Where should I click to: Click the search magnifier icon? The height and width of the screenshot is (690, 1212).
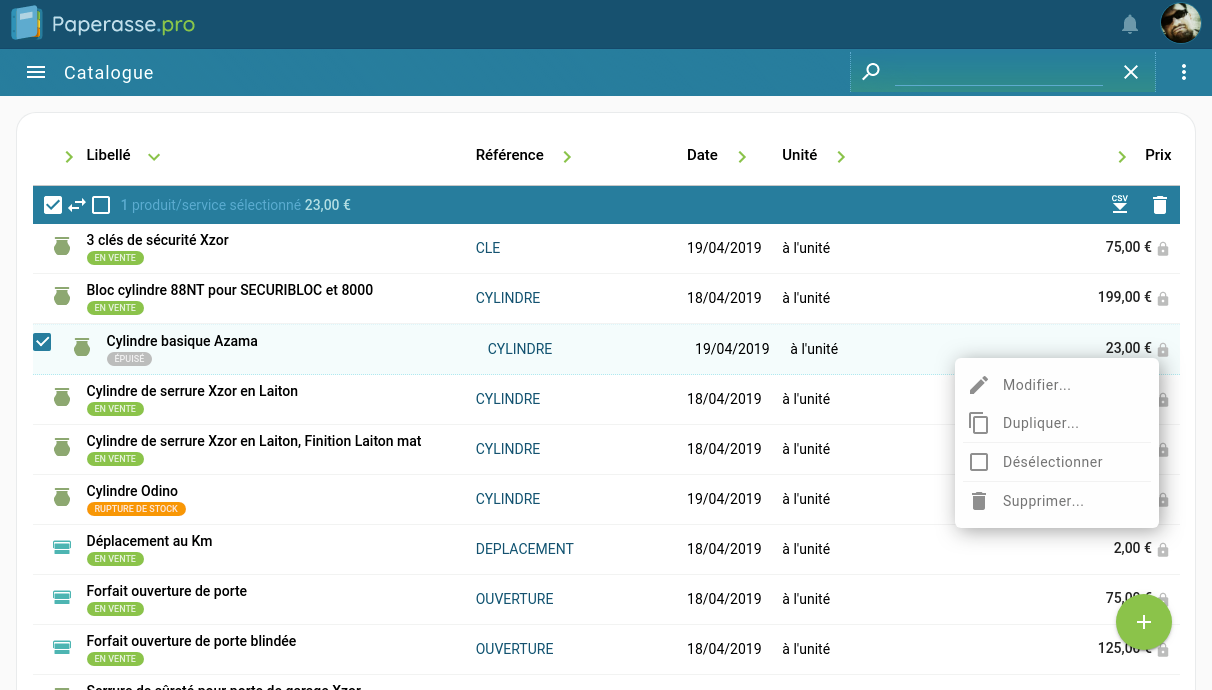pos(871,72)
